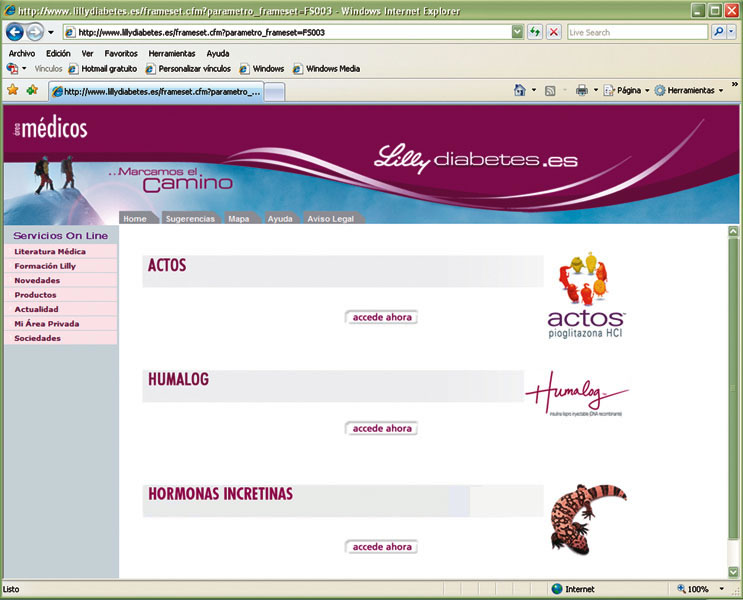743x600 pixels.
Task: Click accede ahora under HUMALOG
Action: [381, 428]
